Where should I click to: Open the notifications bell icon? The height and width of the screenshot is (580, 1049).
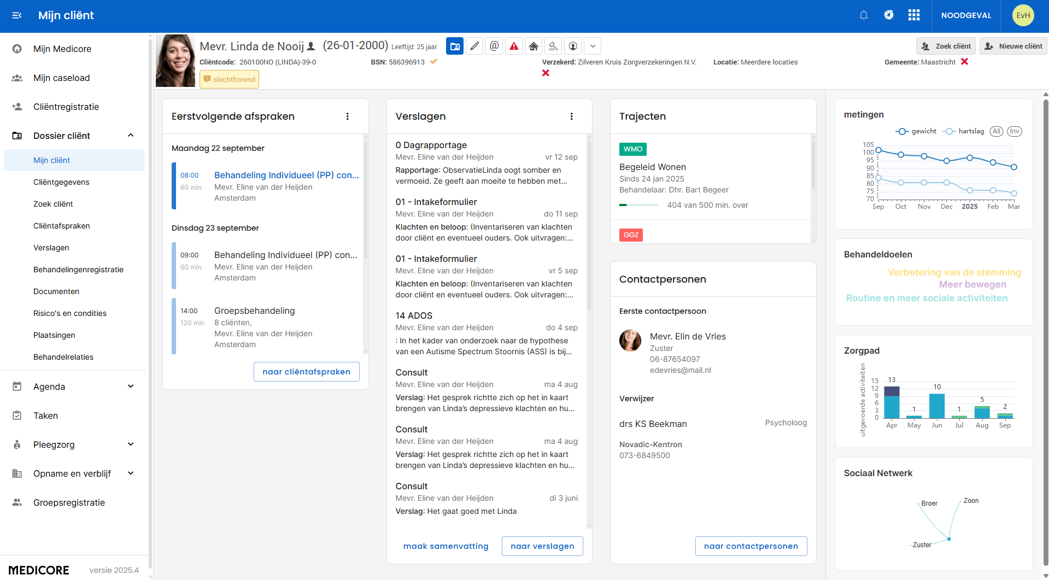point(863,15)
